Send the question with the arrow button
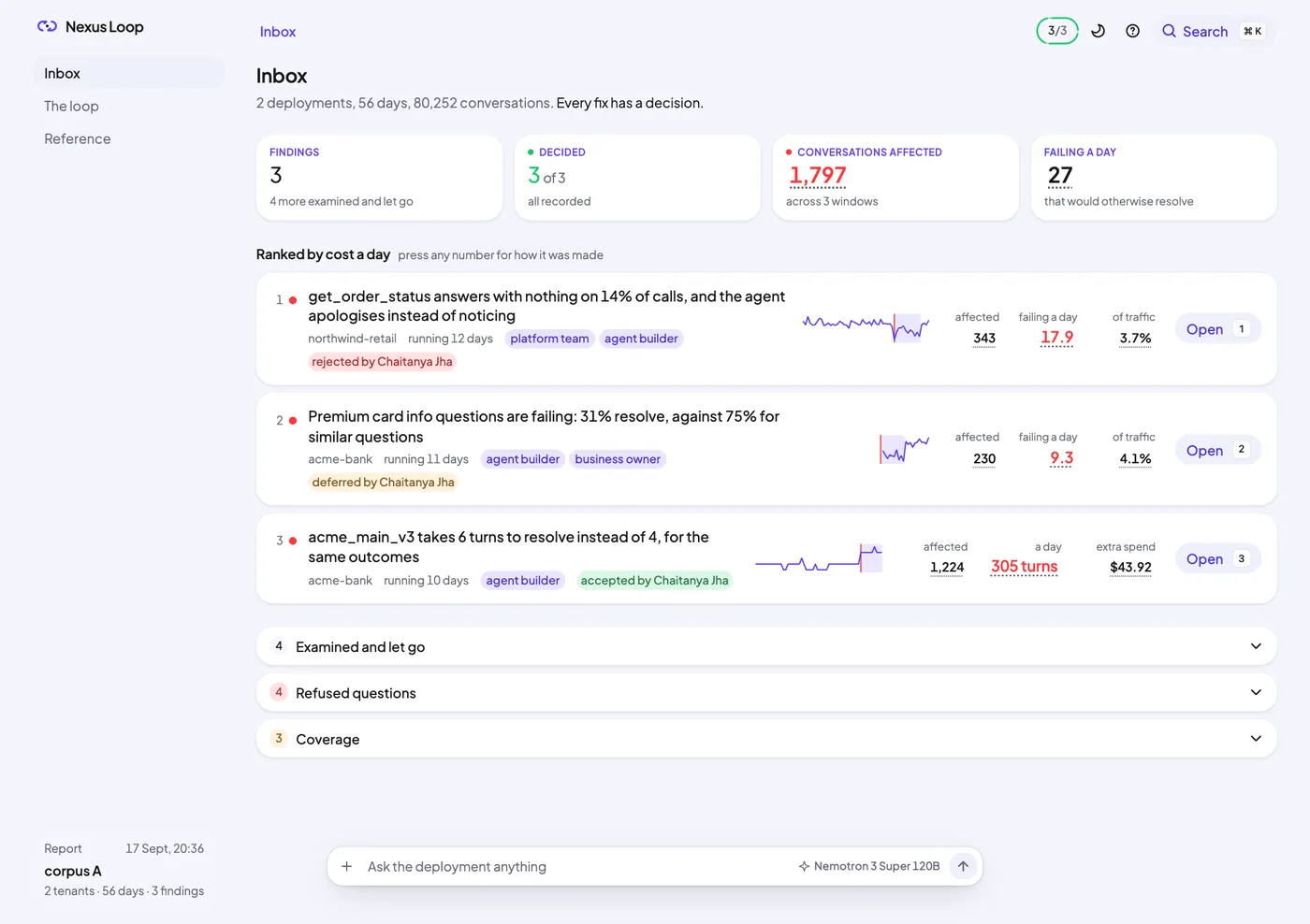1310x924 pixels. (963, 866)
